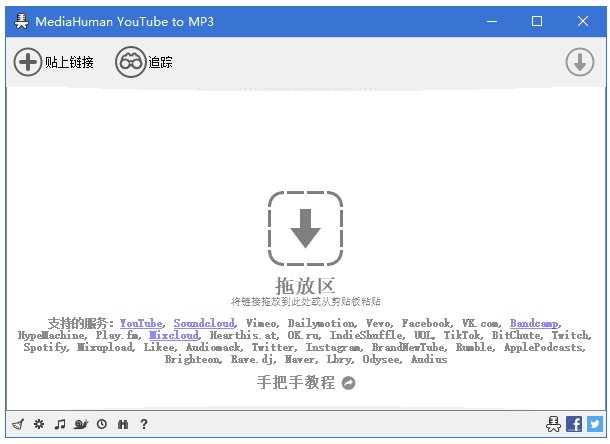Screen dimensions: 610x444
Task: Open the 追踪 tracking binoculars button
Action: 144,62
